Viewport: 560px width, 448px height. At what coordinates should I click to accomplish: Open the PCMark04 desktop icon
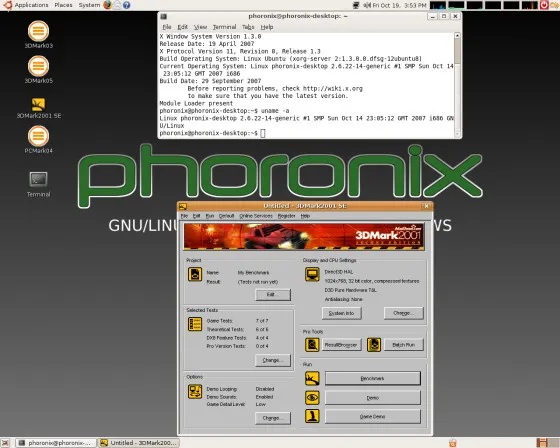tap(38, 136)
